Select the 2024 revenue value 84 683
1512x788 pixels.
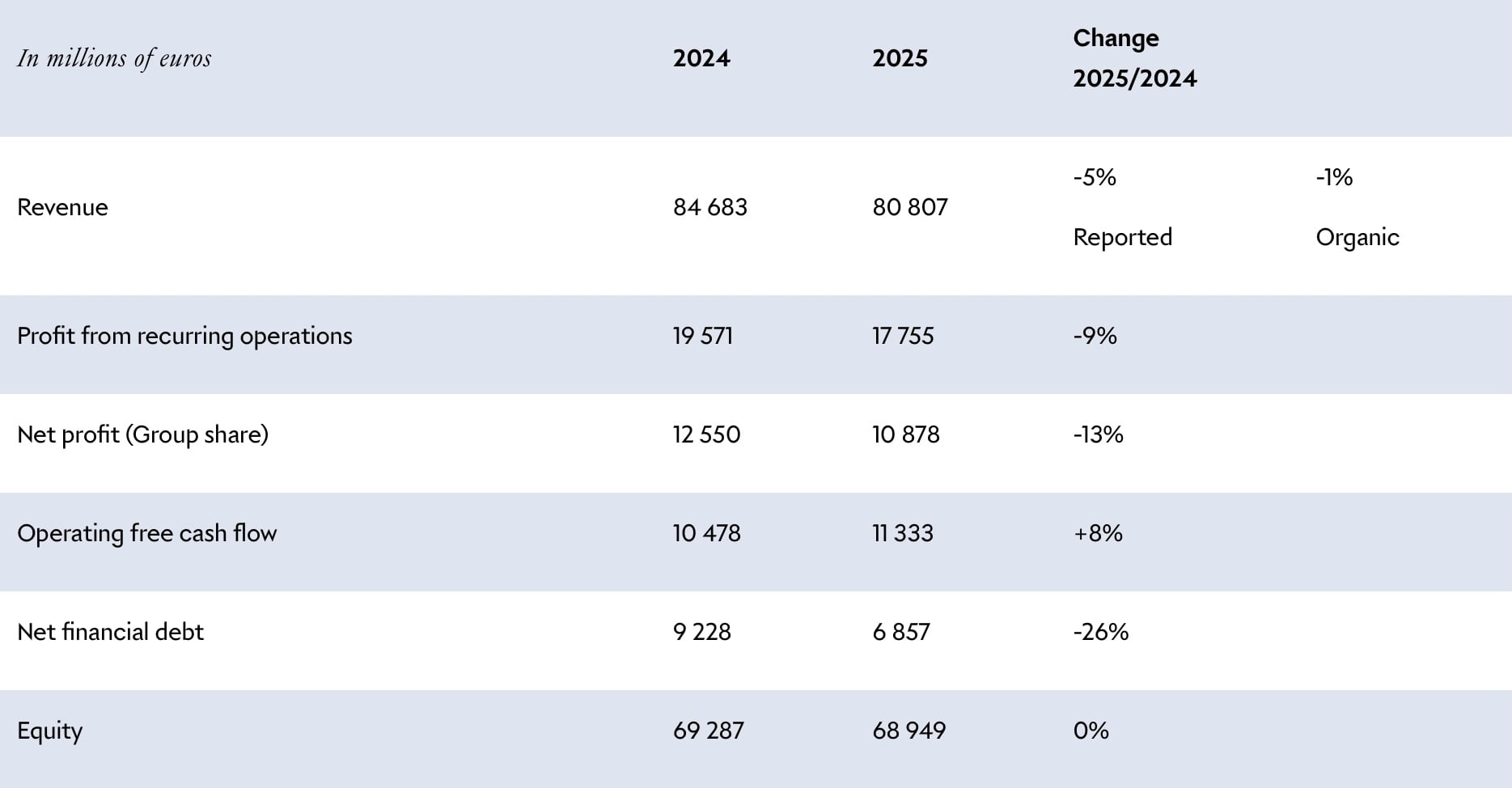click(709, 207)
